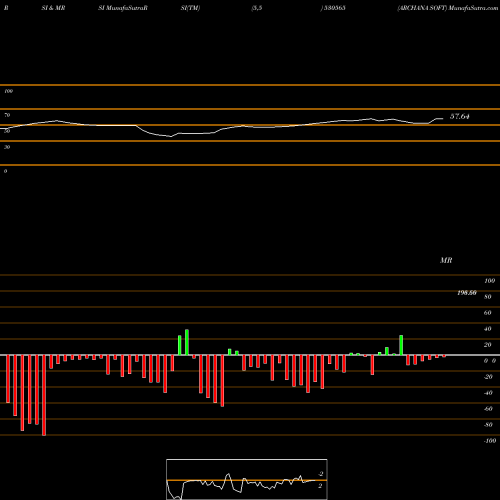Click the 57.64 RSI value label
Screen dimensions: 500x500
pyautogui.click(x=459, y=116)
